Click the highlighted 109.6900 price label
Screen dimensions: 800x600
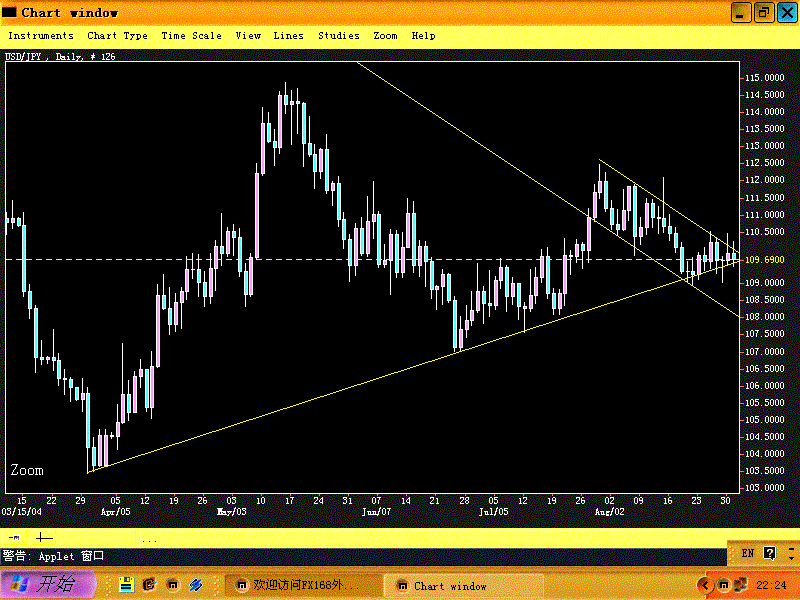click(765, 260)
